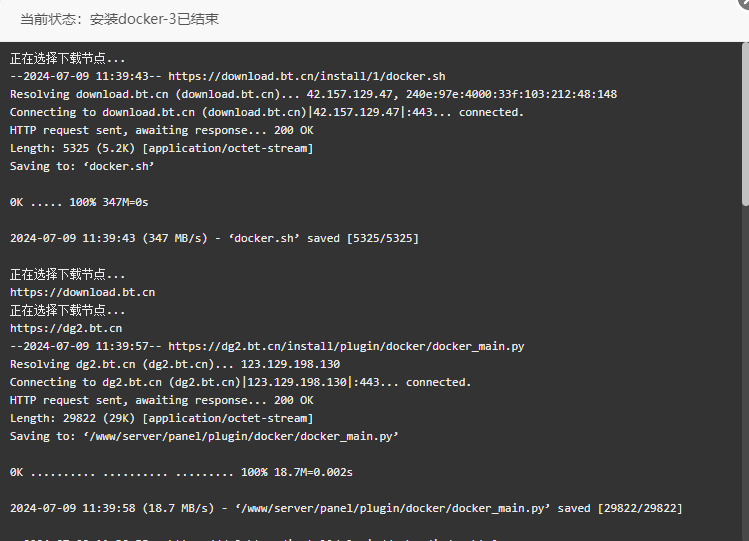
Task: Click the 'Length: 5325 (5.2K)' line
Action: (x=161, y=149)
